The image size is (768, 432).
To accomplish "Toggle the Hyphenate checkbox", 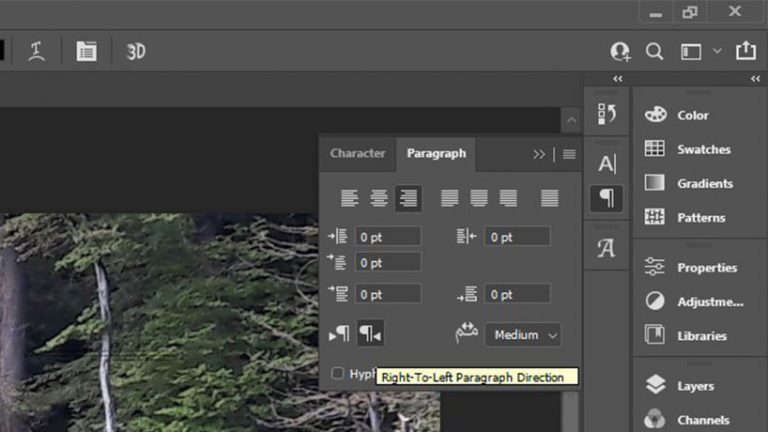I will pos(337,373).
